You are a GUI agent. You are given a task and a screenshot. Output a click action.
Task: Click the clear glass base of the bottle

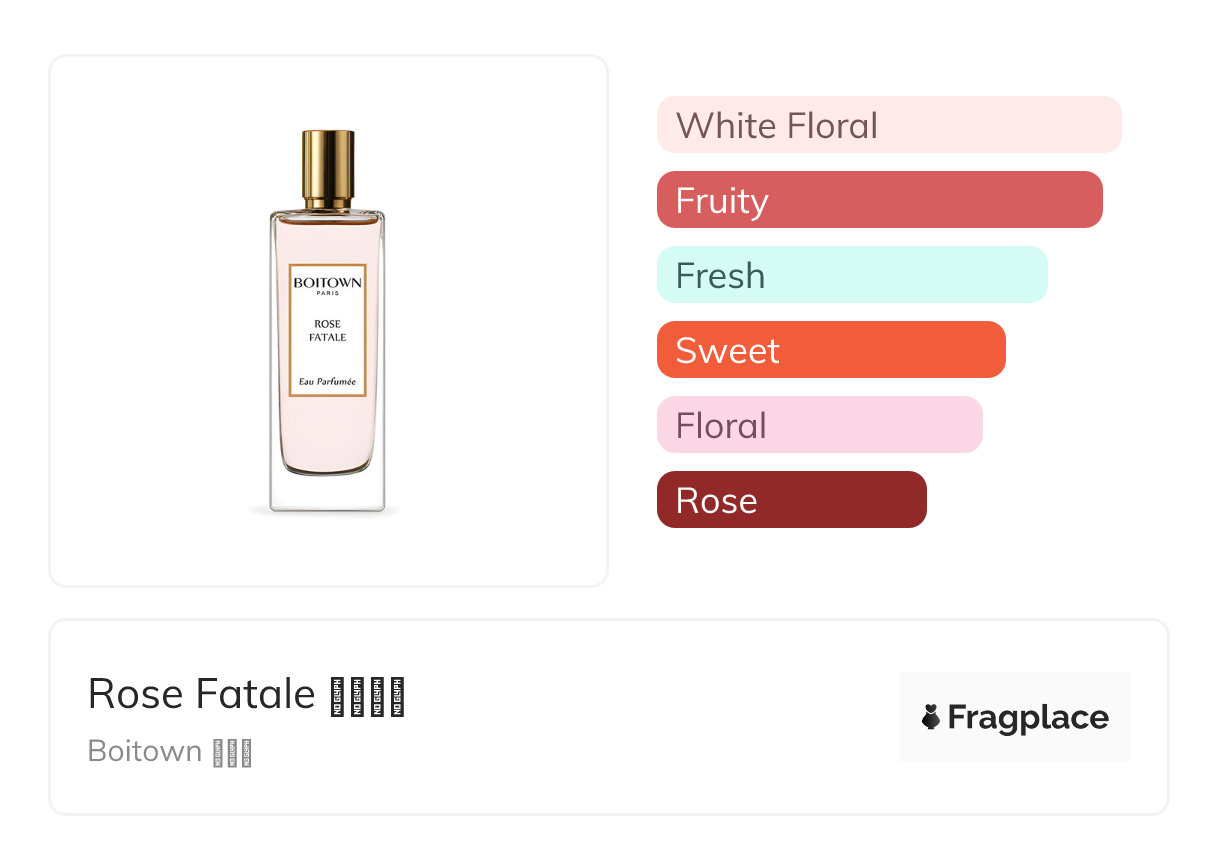tap(327, 492)
